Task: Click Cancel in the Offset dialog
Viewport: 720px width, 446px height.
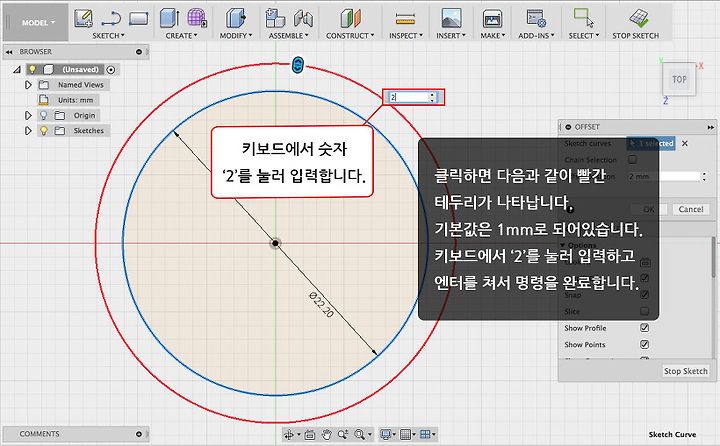Action: pos(691,209)
